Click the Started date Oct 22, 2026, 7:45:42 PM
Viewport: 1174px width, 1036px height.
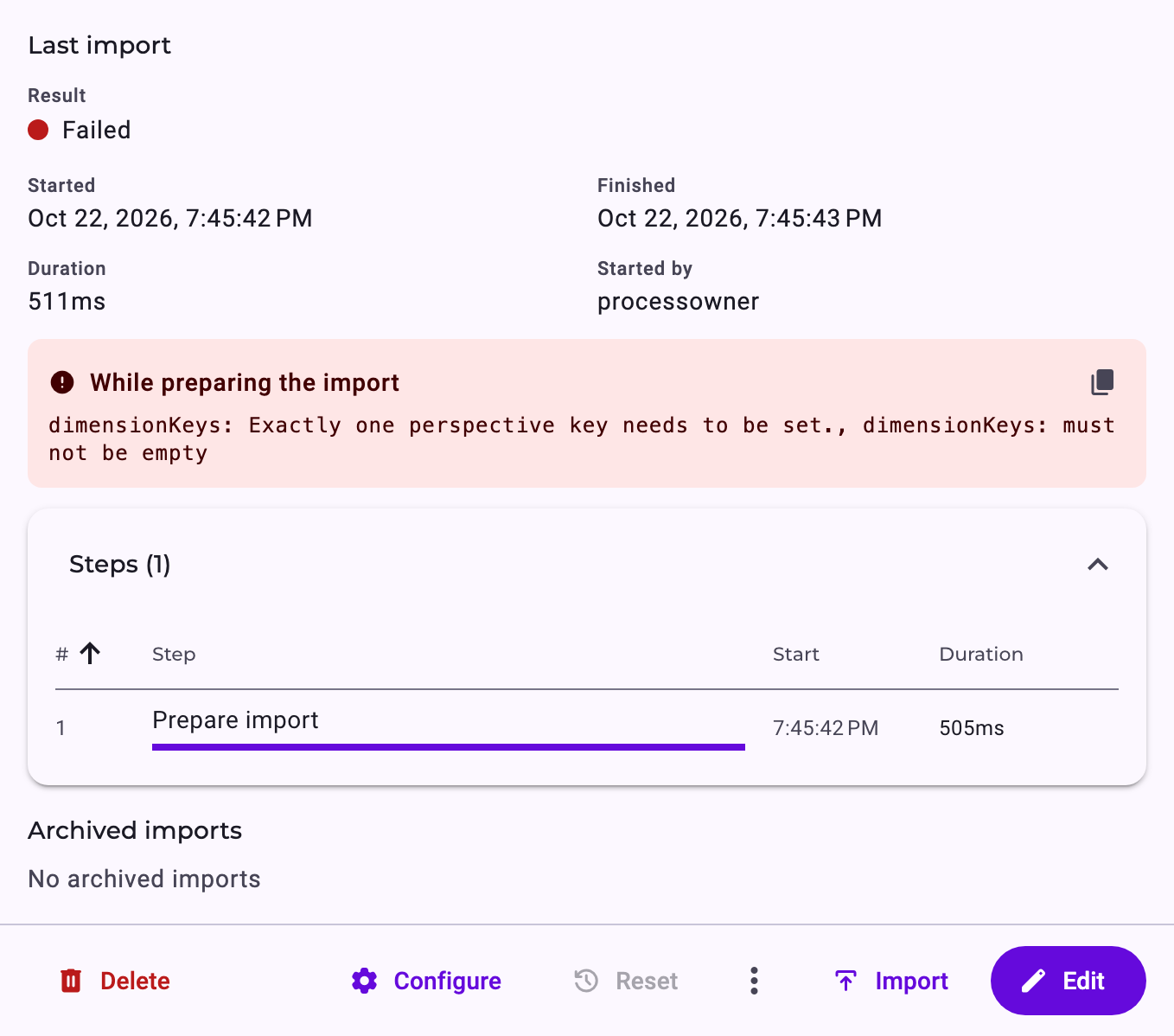pos(170,218)
